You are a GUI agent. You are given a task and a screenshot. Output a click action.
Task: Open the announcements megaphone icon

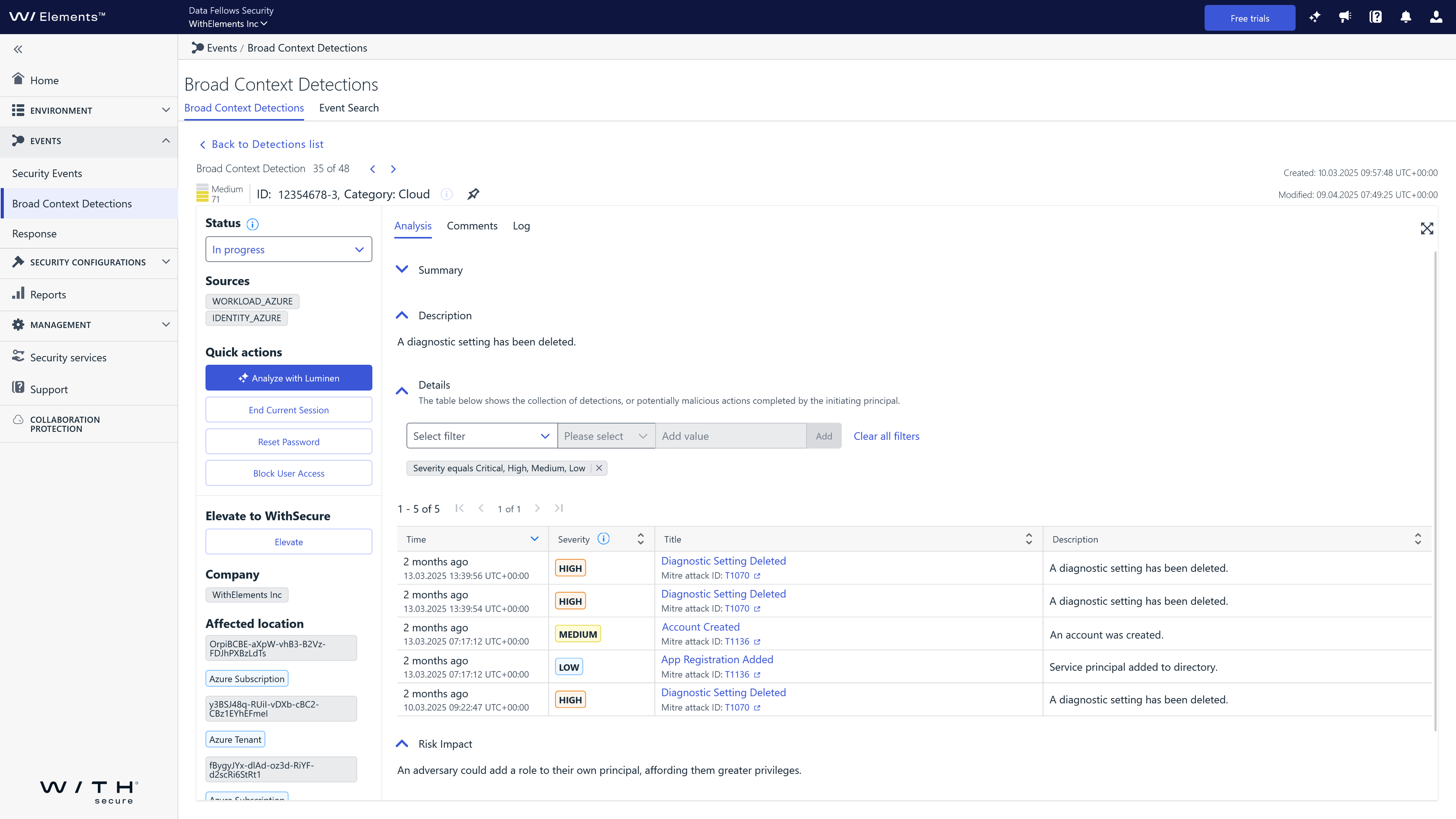point(1345,17)
